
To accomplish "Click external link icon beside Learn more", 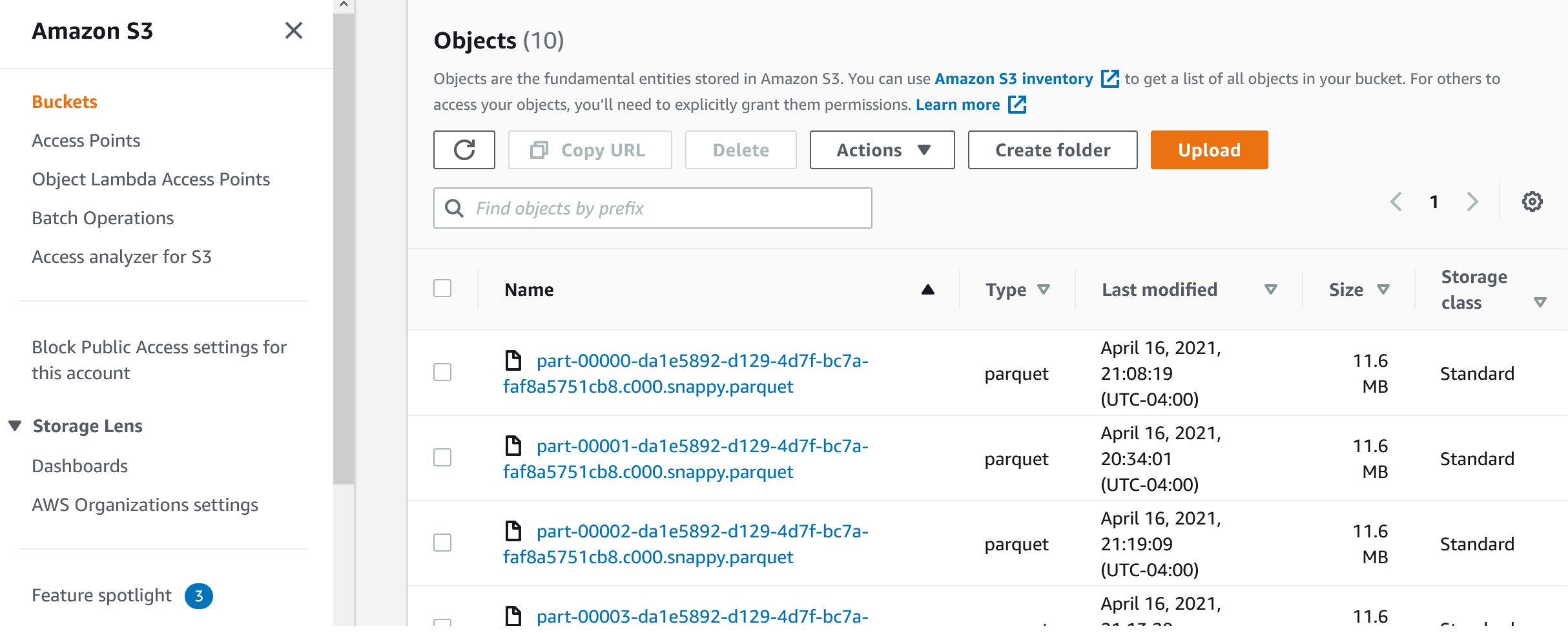I will (1017, 105).
